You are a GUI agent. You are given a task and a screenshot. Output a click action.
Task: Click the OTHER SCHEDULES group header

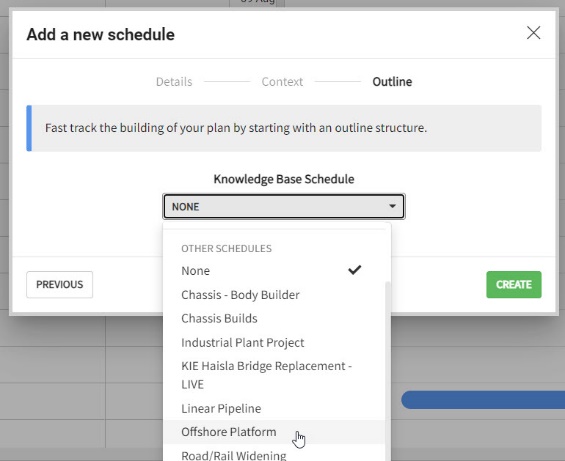click(226, 248)
